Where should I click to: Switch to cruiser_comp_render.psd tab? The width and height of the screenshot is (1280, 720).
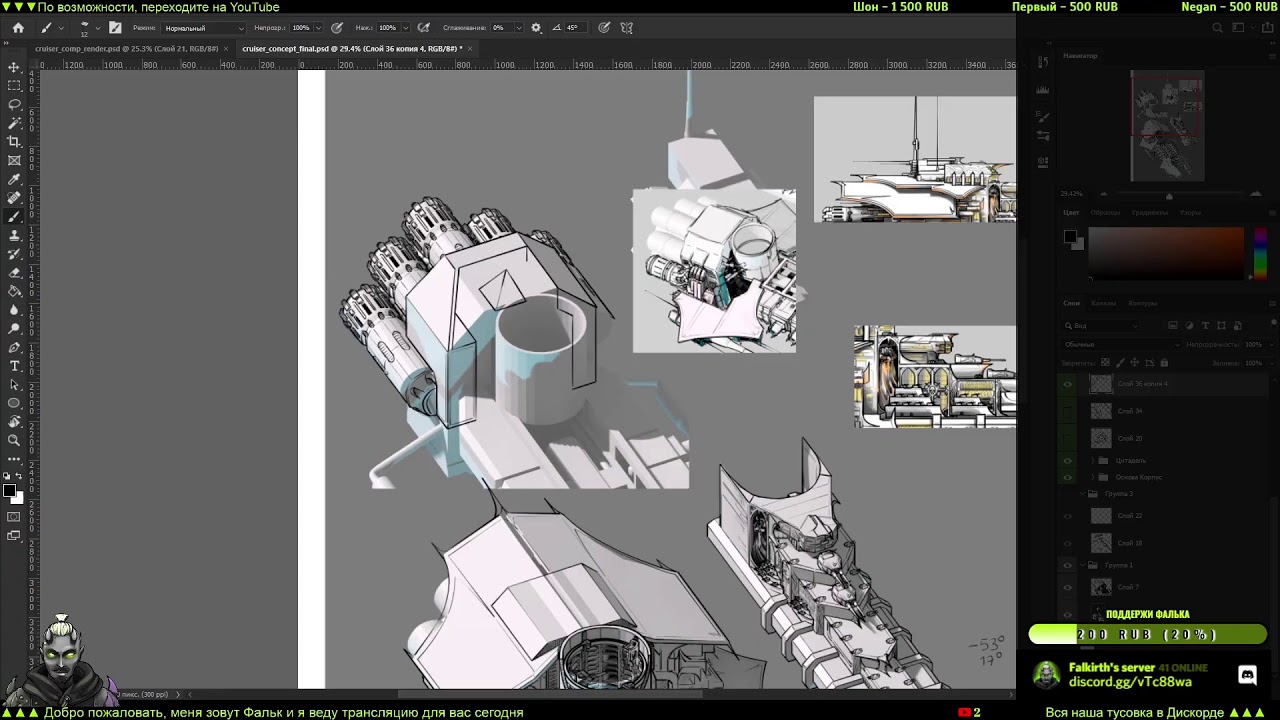126,48
